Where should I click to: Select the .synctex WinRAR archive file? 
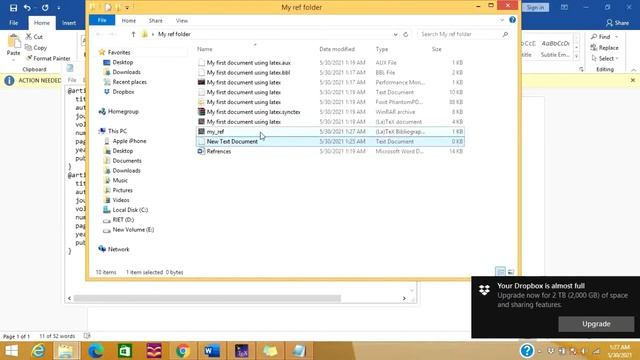point(330,112)
